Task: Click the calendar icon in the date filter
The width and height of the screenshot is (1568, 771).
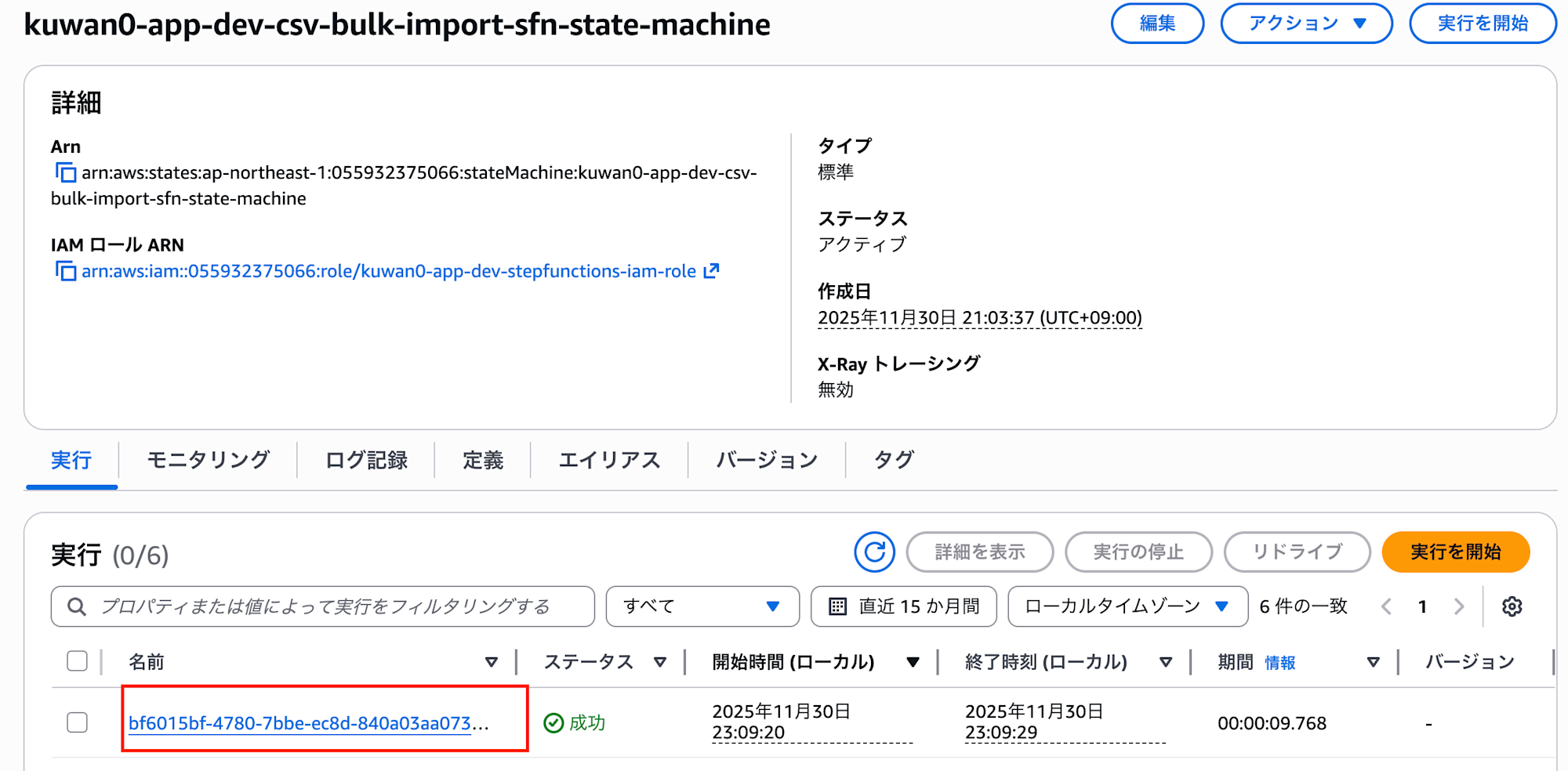Action: pos(837,606)
